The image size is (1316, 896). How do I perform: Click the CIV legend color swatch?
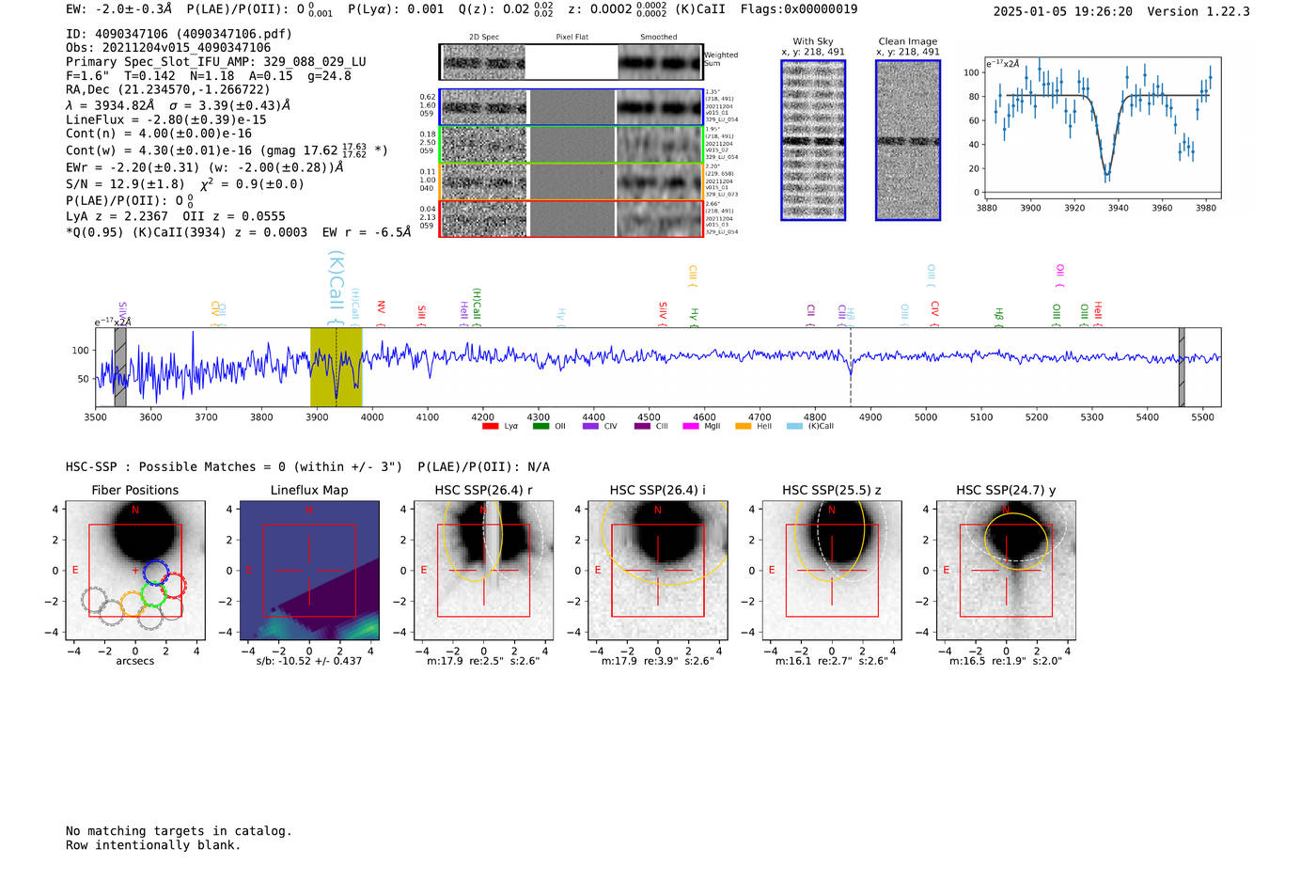point(590,426)
